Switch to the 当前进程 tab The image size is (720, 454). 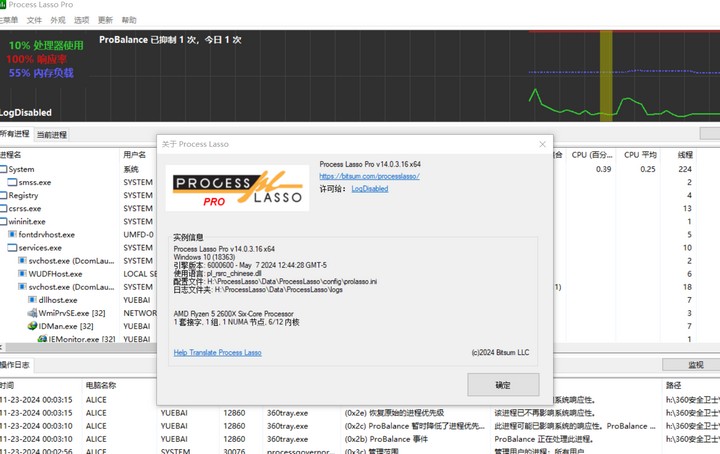coord(52,135)
